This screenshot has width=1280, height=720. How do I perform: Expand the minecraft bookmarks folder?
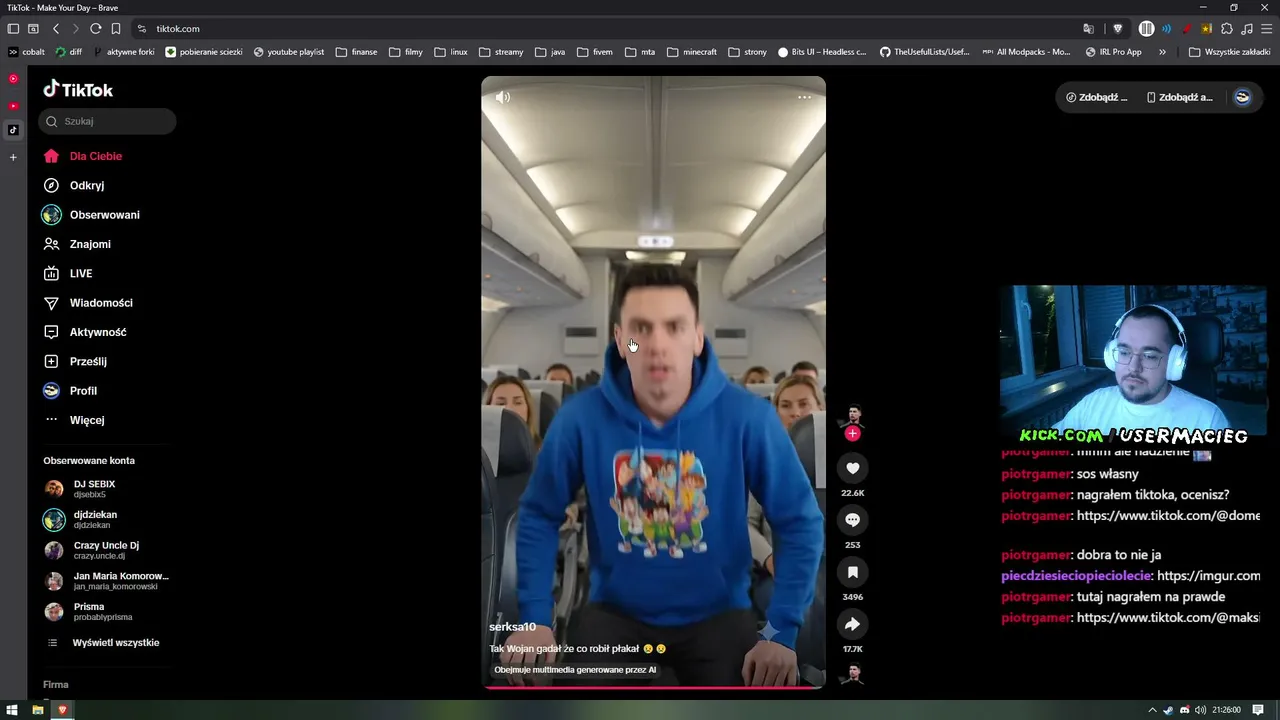pos(692,52)
